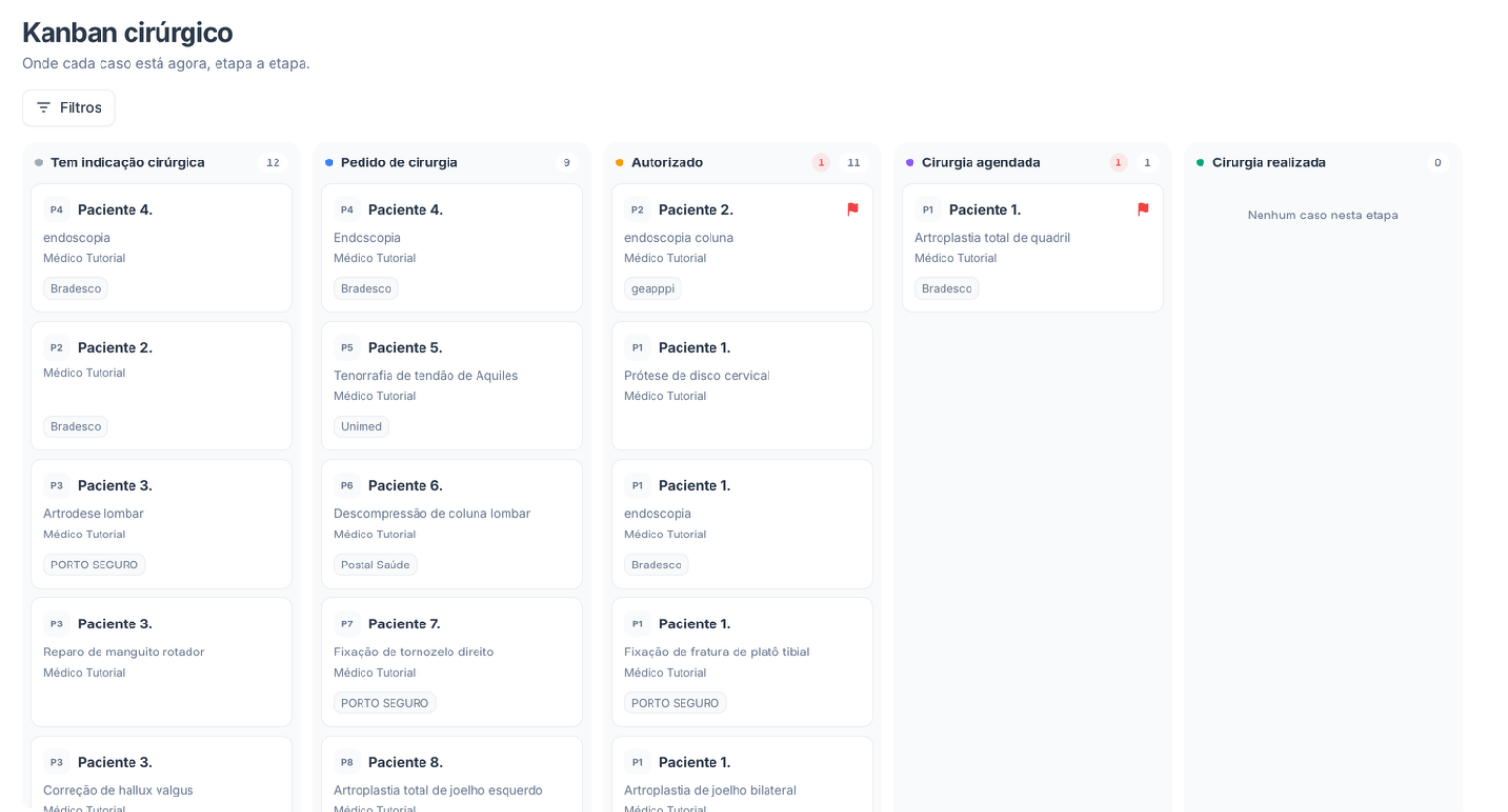
Task: Click the Unimed insurance tag
Action: [x=362, y=427]
